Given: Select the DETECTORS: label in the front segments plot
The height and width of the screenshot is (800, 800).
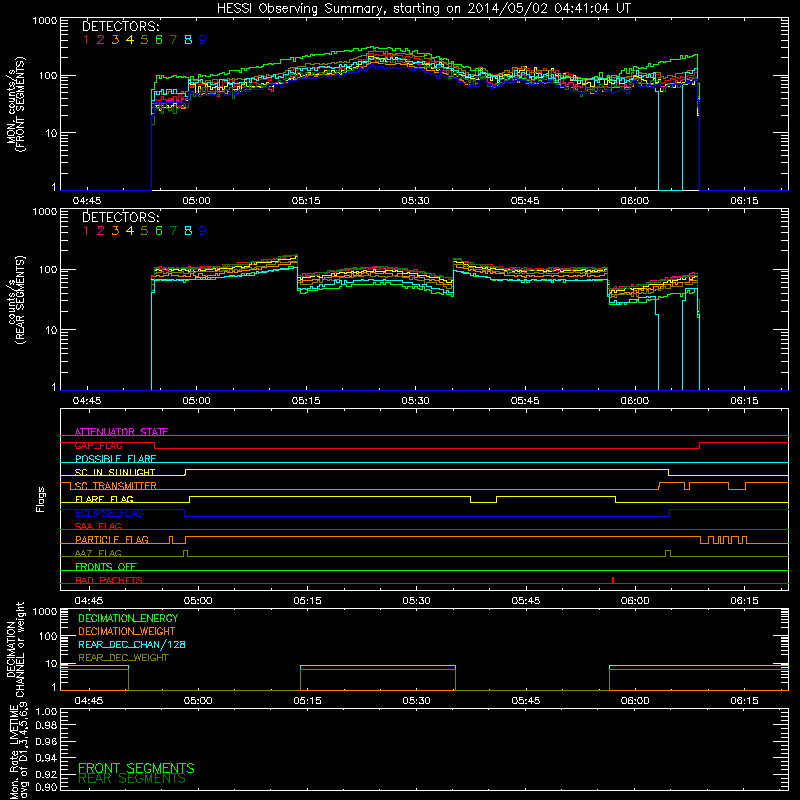Looking at the screenshot, I should coord(121,27).
